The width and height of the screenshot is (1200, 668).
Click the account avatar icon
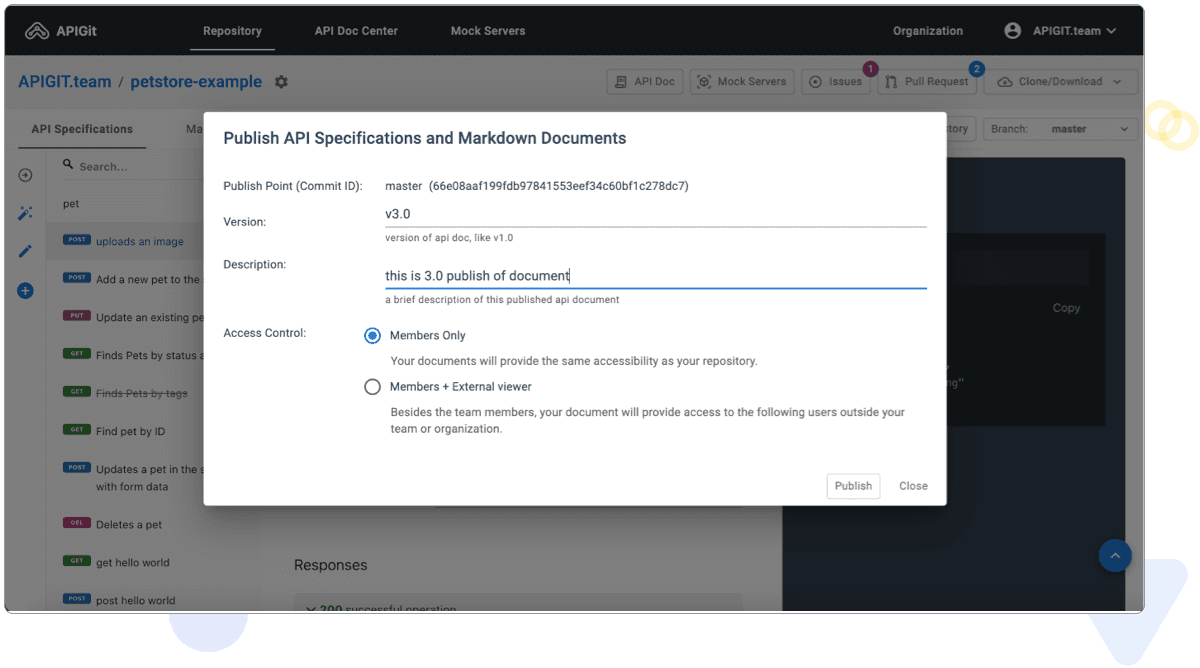click(1013, 31)
